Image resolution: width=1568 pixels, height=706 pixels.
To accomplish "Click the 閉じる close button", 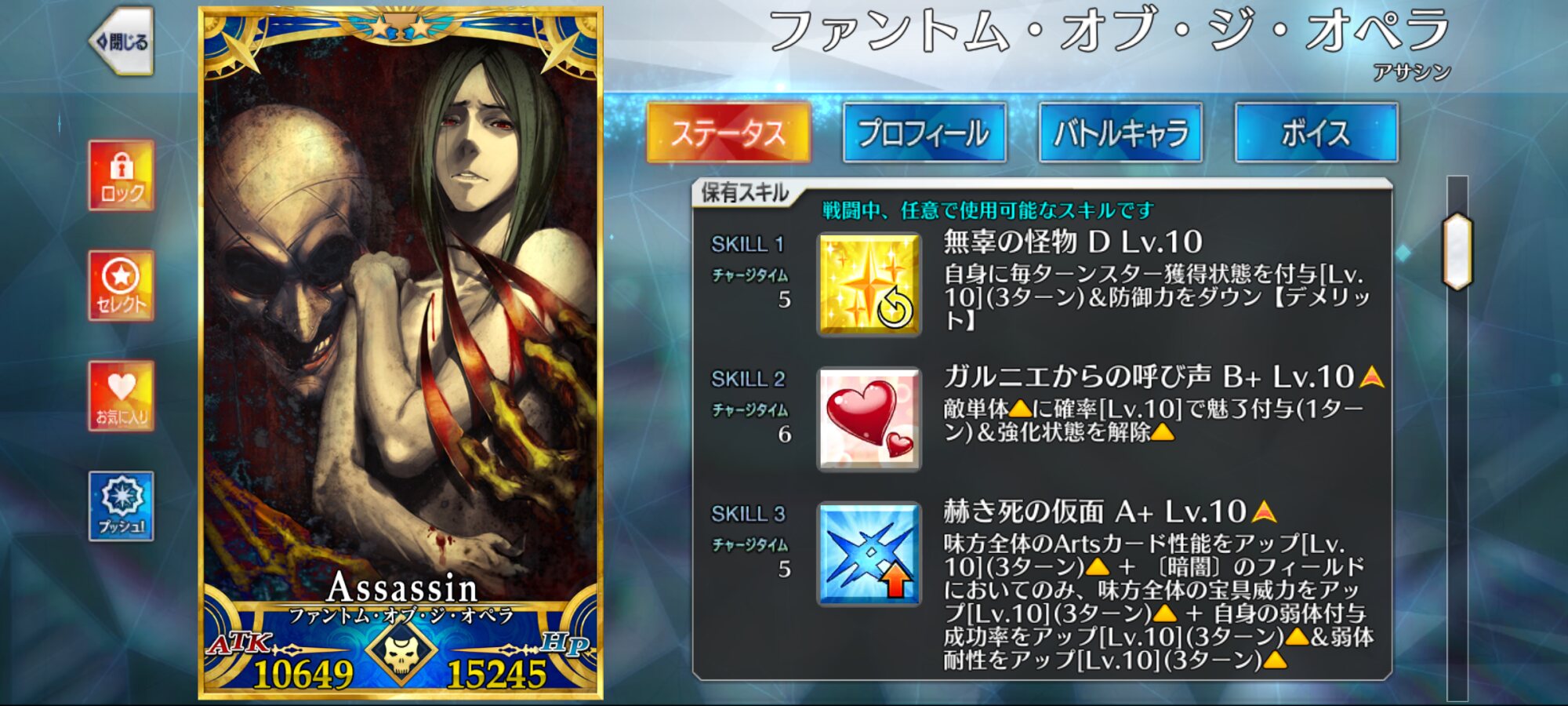I will click(121, 42).
